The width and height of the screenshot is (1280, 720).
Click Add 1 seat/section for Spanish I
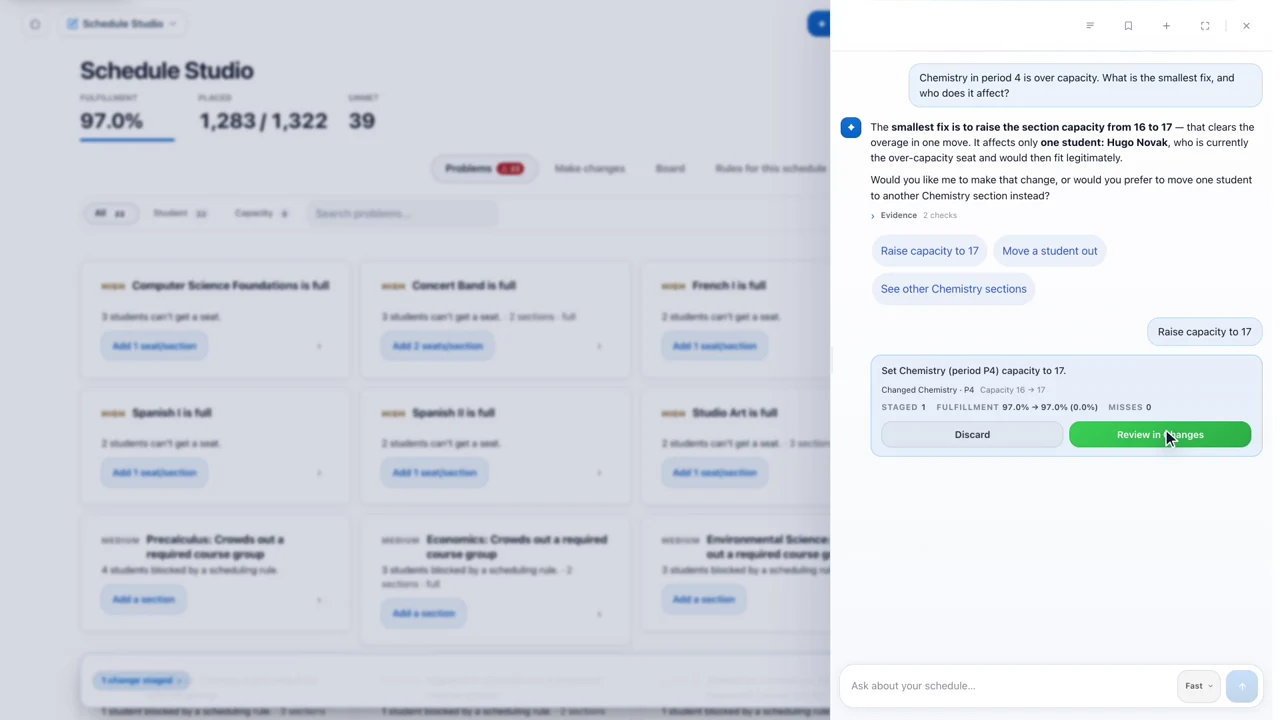pyautogui.click(x=154, y=472)
